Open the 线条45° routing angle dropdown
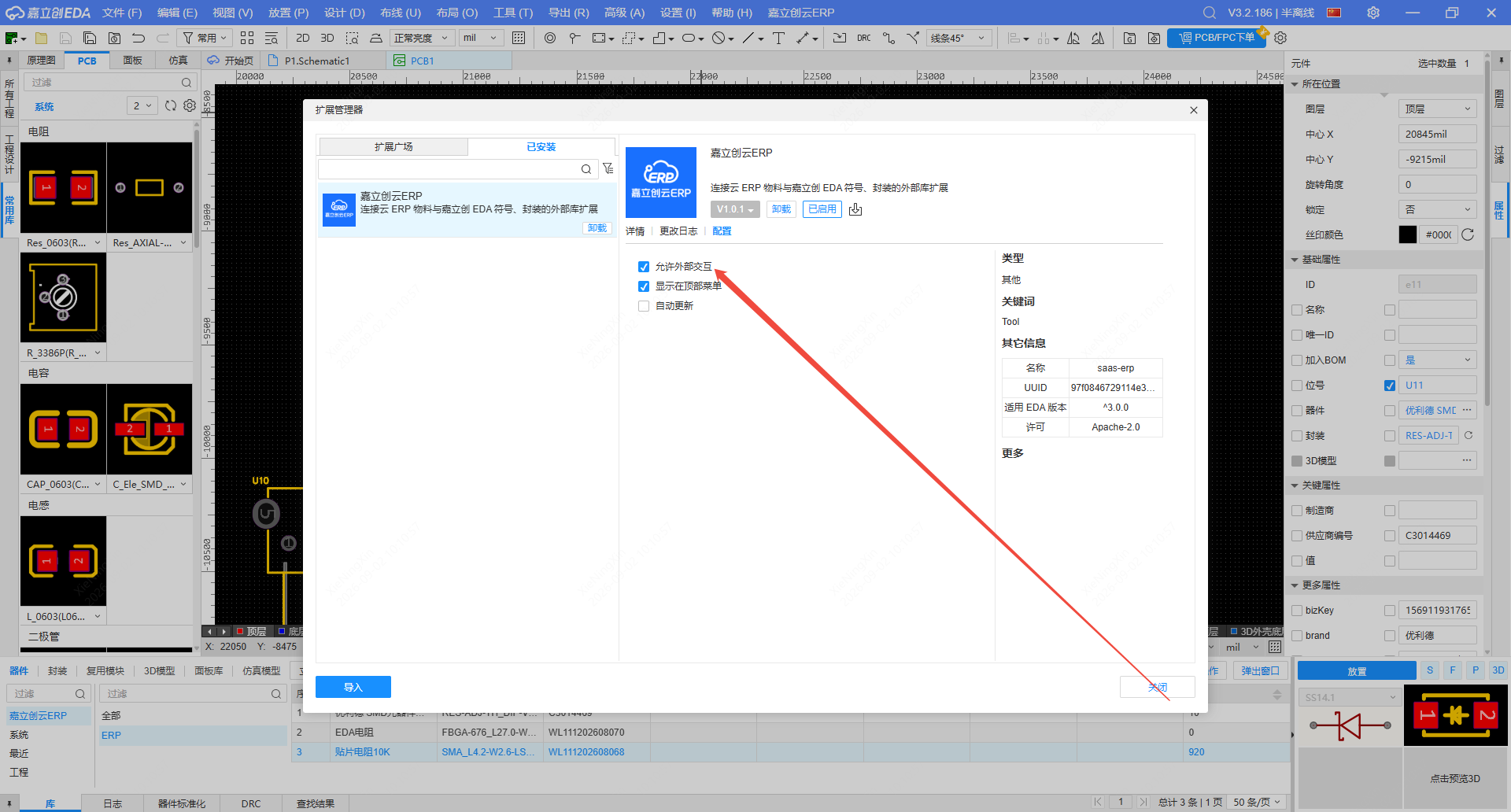1511x812 pixels. 959,38
